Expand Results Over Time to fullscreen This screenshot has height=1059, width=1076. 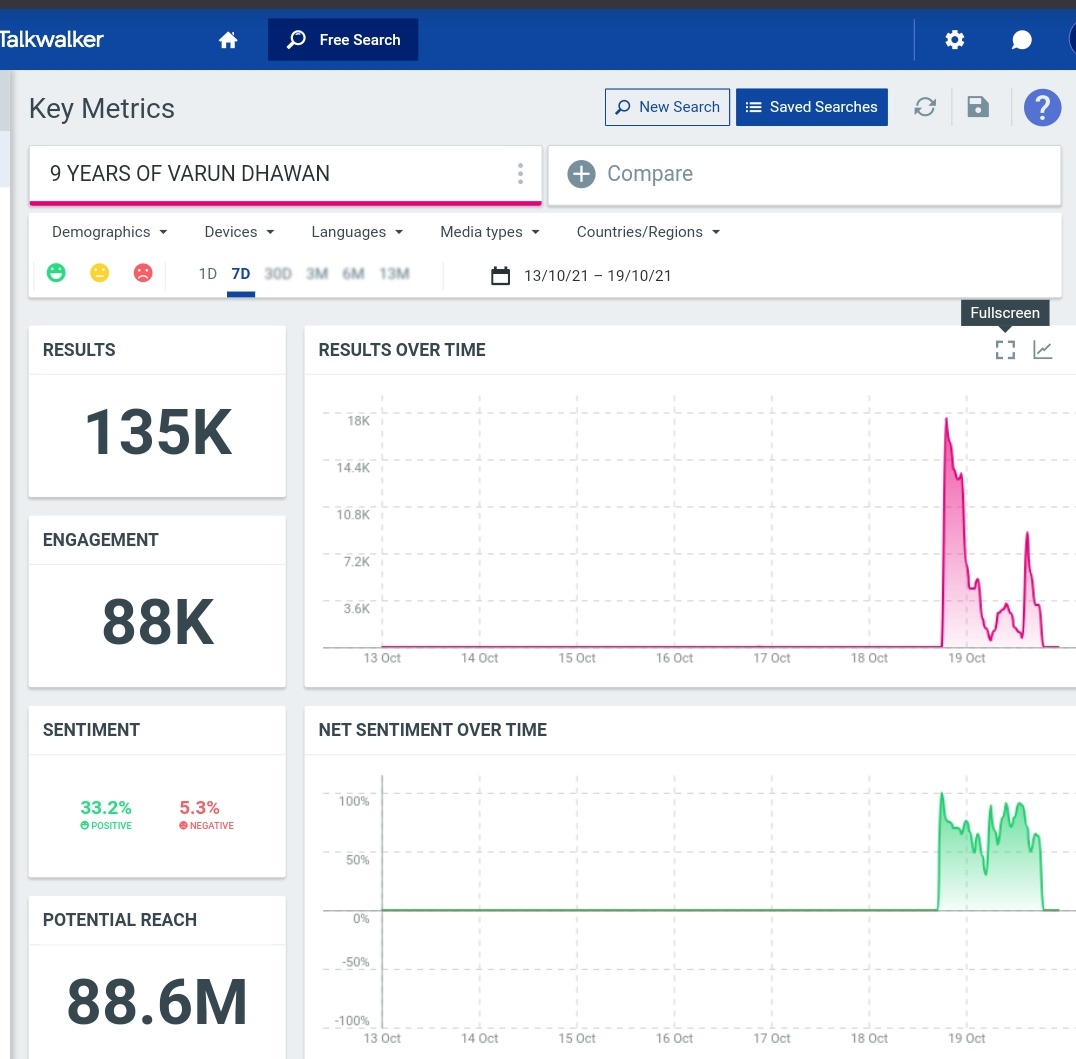pyautogui.click(x=1005, y=350)
